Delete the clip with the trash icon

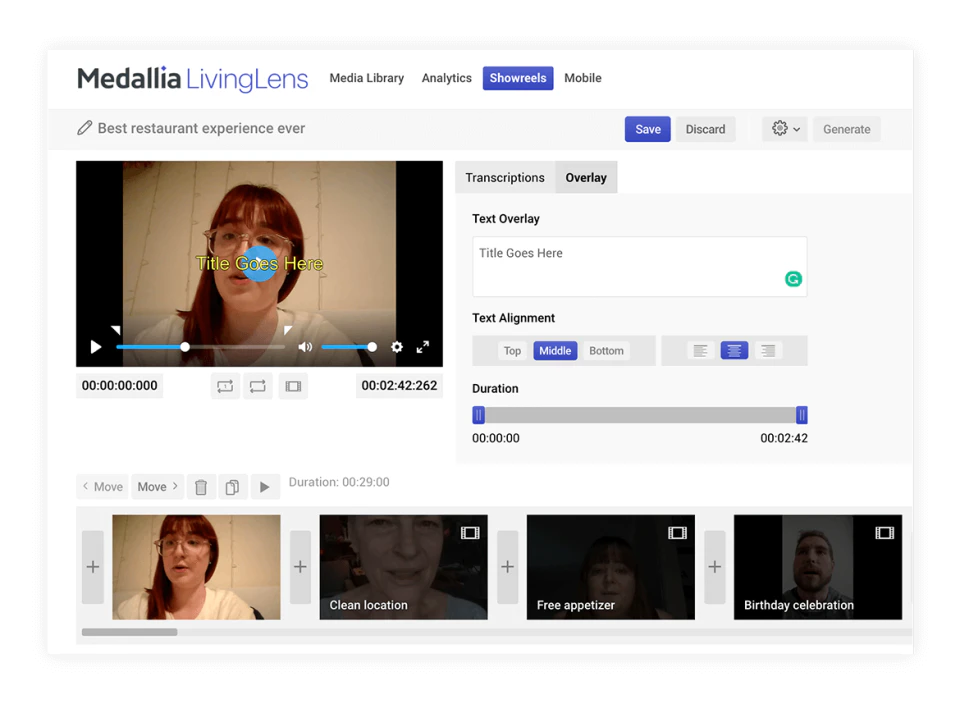pos(201,486)
